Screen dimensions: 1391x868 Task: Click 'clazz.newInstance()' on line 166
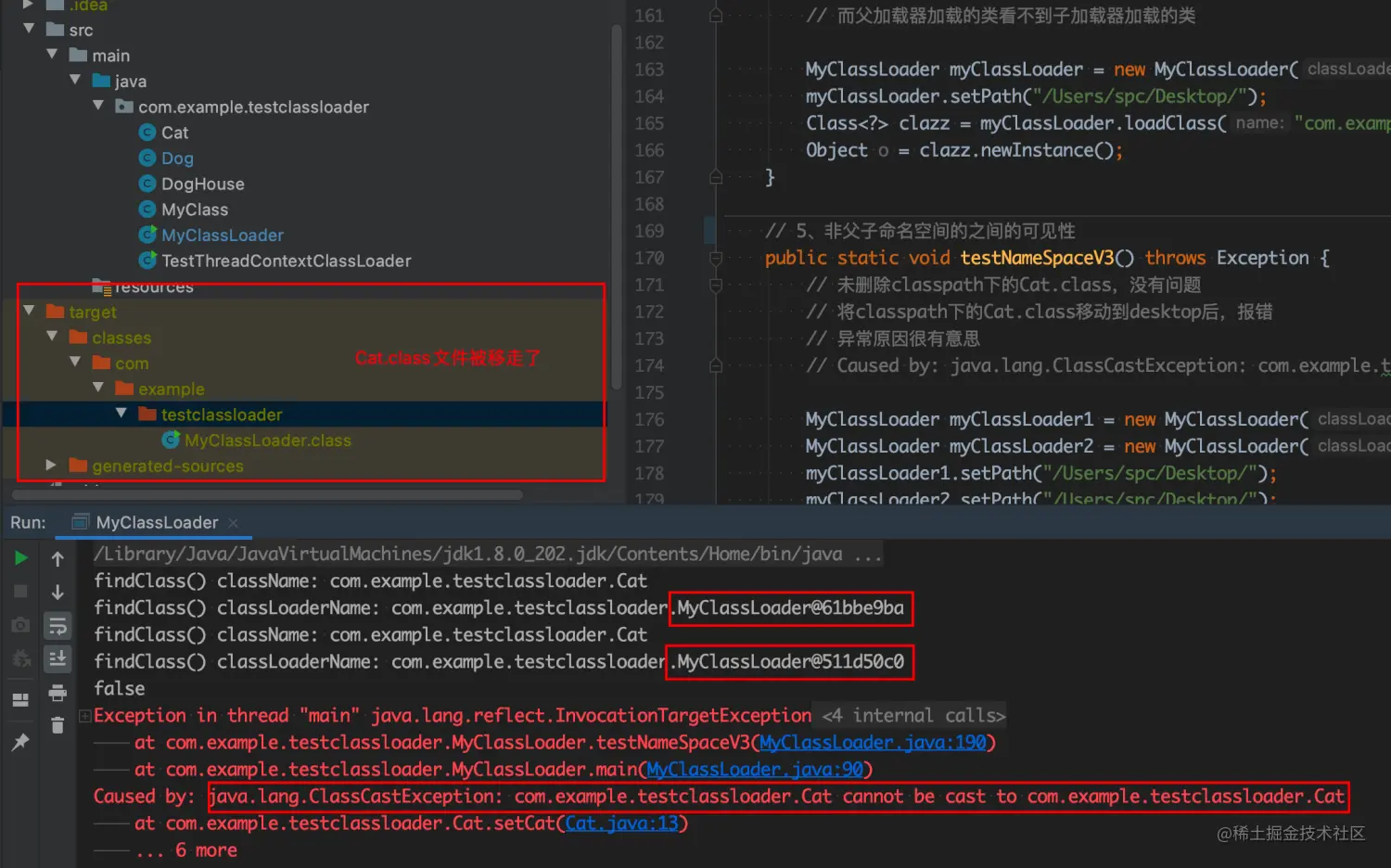pyautogui.click(x=1015, y=150)
